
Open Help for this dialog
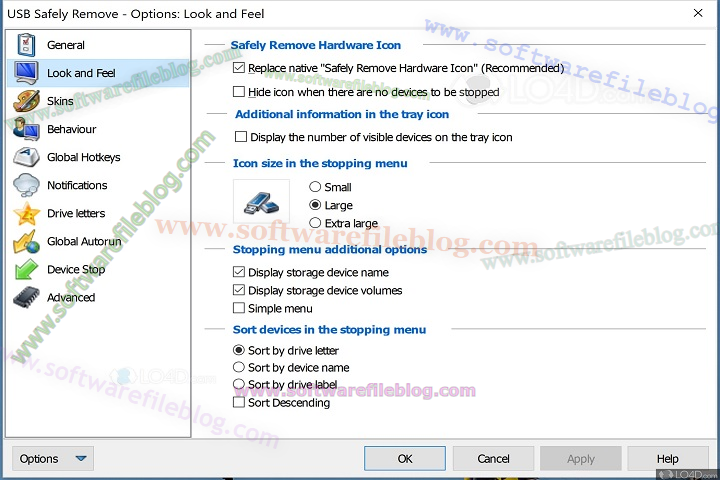668,458
